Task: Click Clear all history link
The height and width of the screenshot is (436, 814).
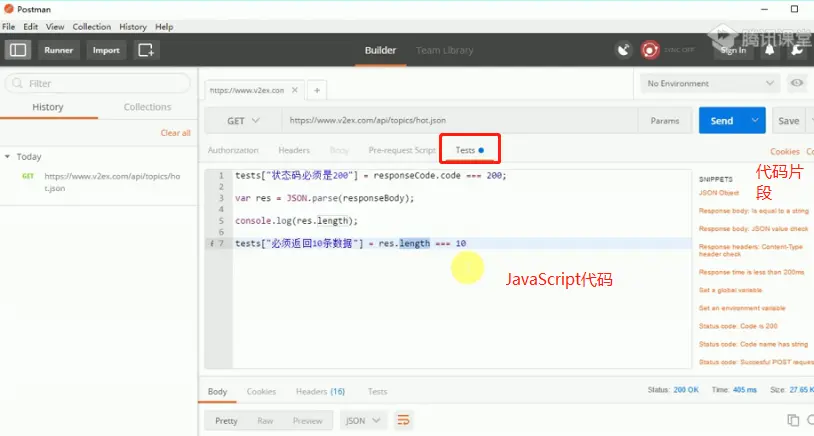Action: coord(175,132)
